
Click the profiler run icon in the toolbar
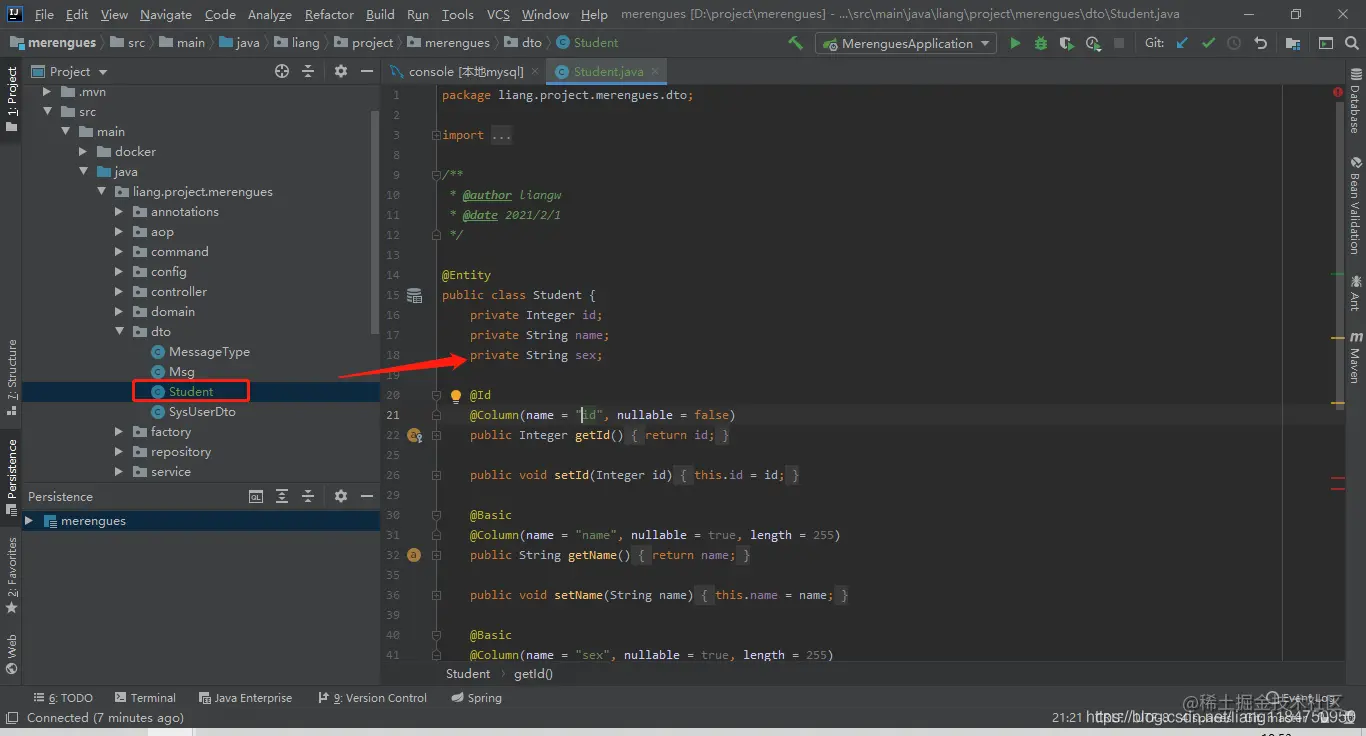tap(1093, 43)
